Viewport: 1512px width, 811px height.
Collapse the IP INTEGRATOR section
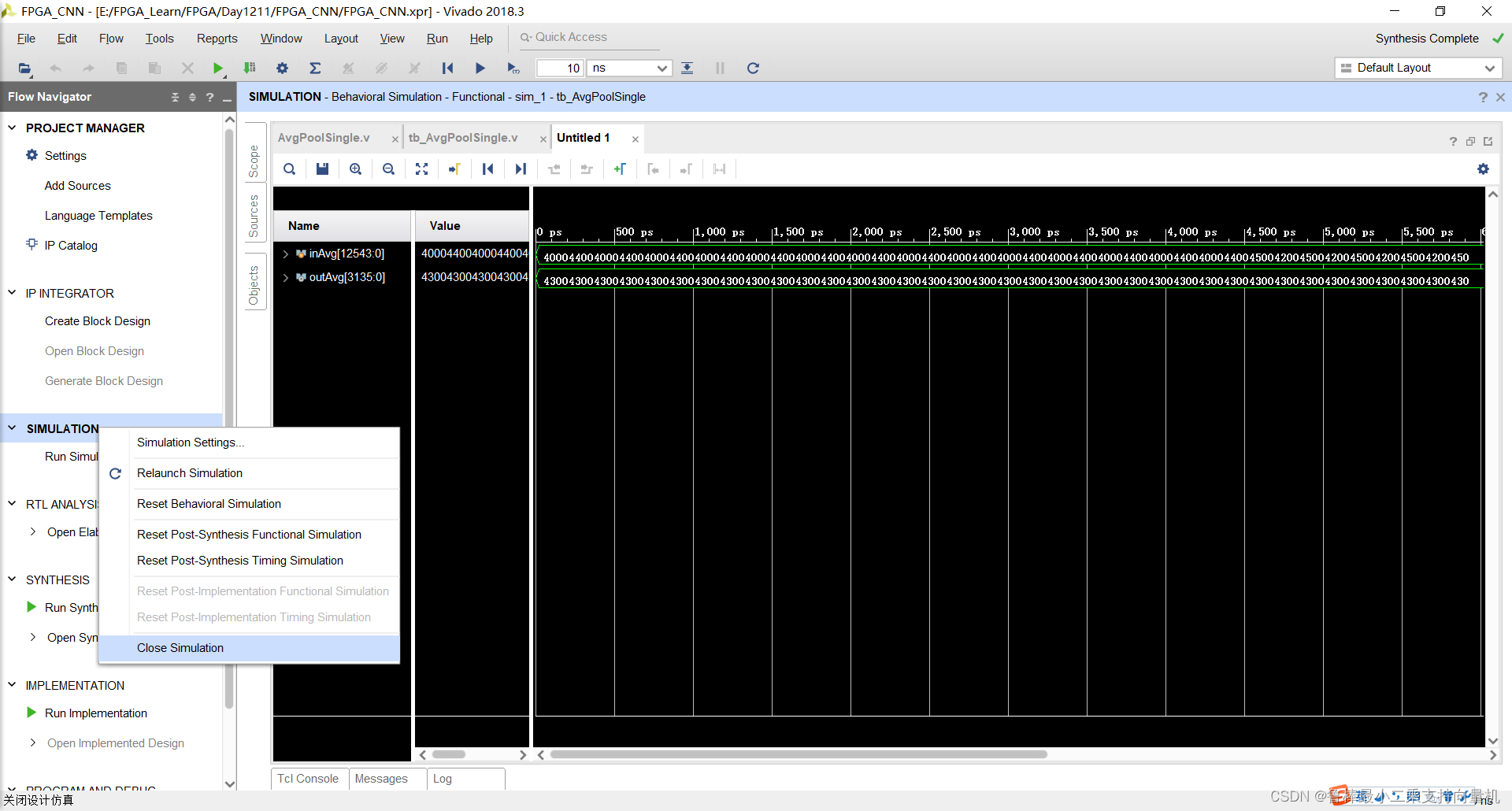[x=12, y=293]
